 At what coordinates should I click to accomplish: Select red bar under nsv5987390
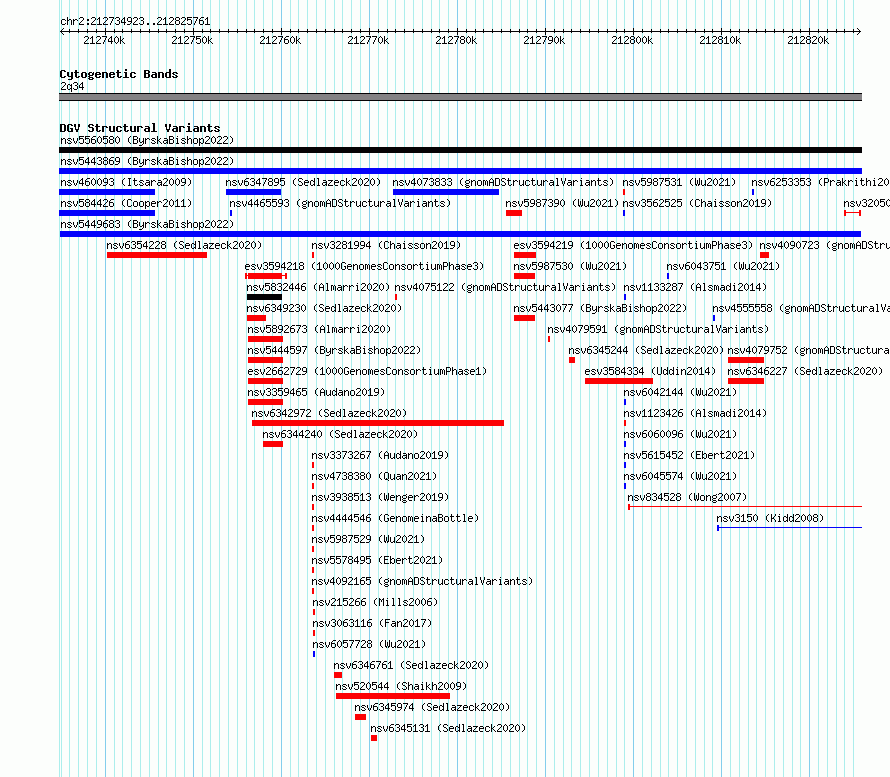point(514,213)
